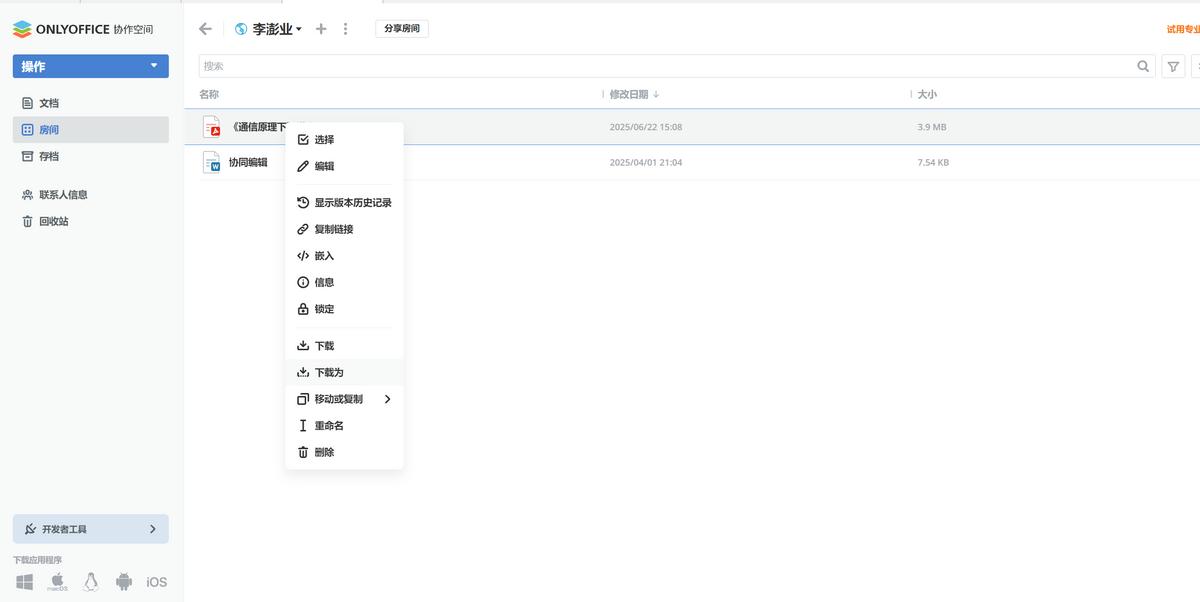Select 重命名 from the context menu

click(x=329, y=426)
